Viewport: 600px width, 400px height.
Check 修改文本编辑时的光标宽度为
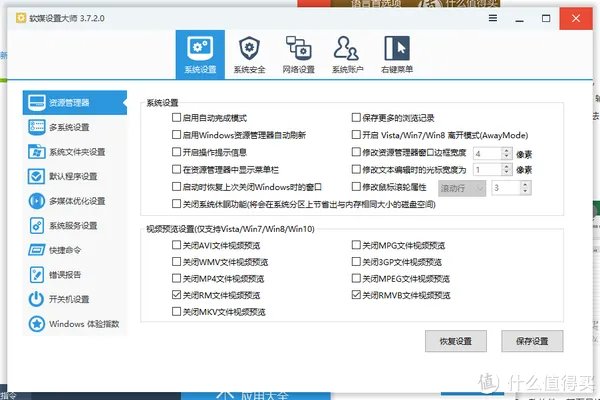356,169
